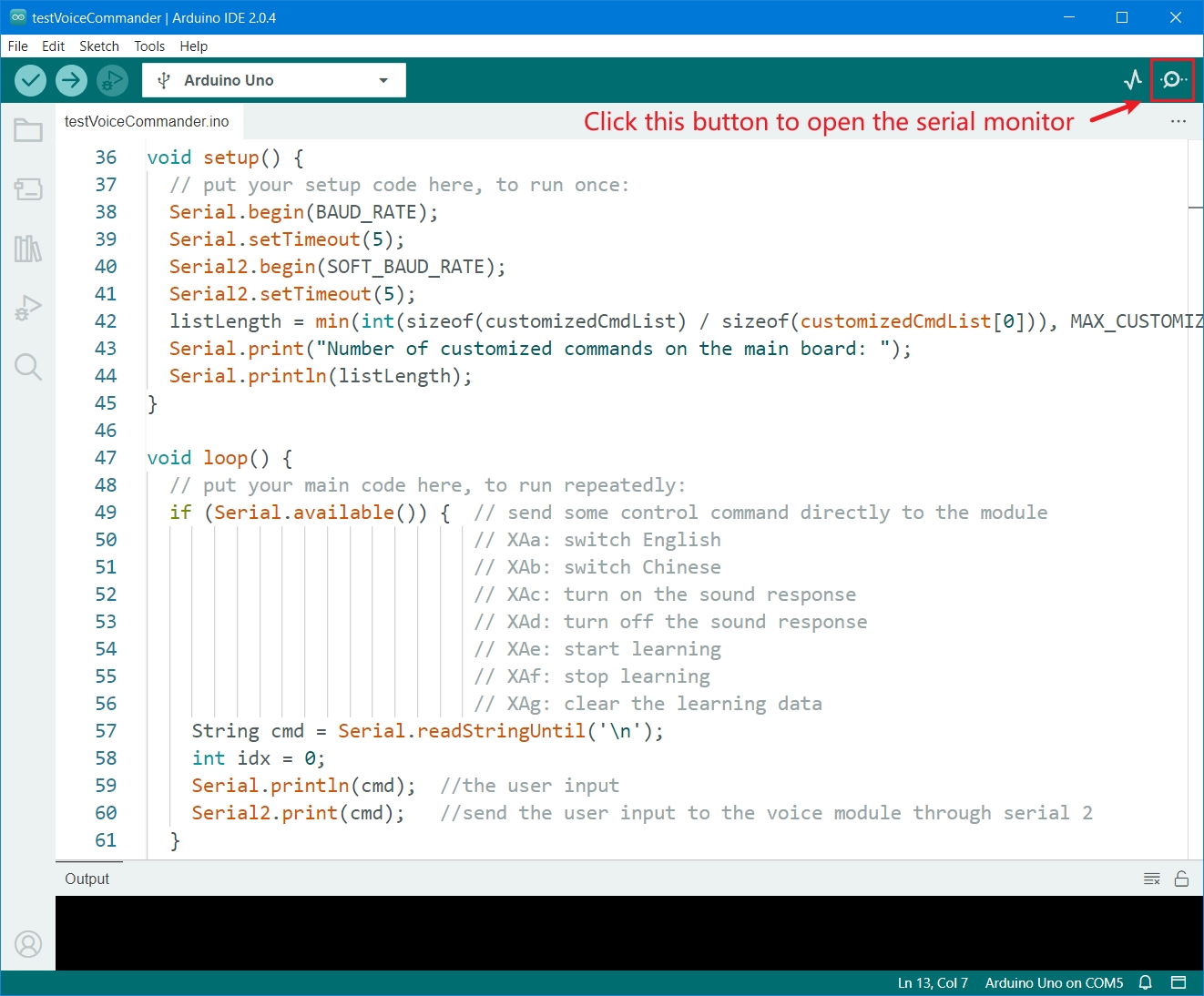Start debugging with the debug play icon

click(x=112, y=81)
